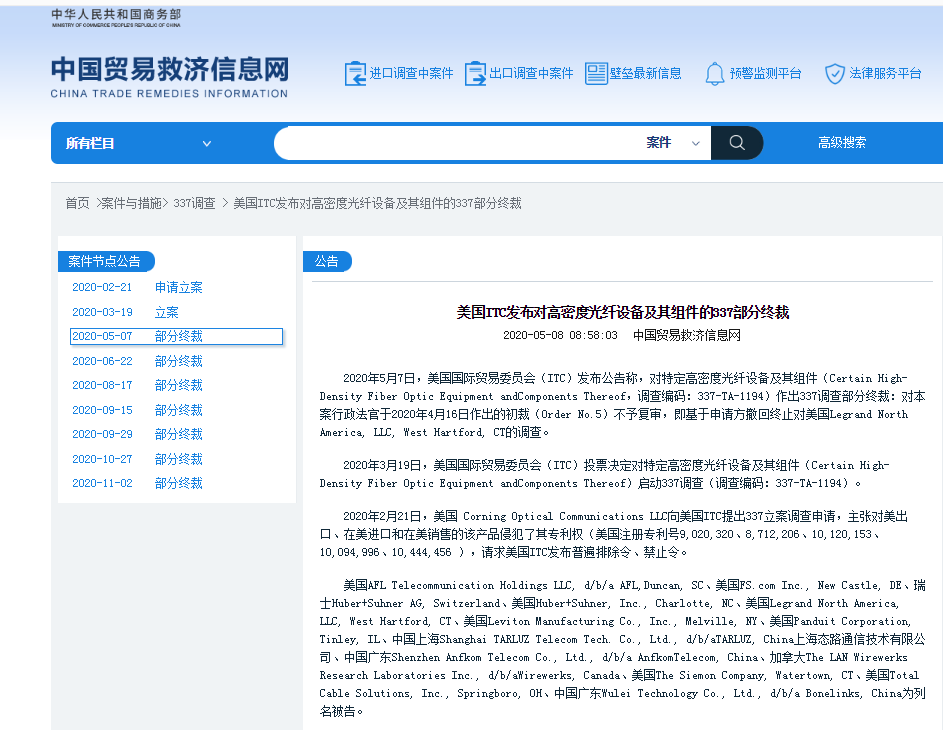Open the 2020-09-15 部分终裁 entry
Screen dimensions: 943x730
tap(137, 410)
